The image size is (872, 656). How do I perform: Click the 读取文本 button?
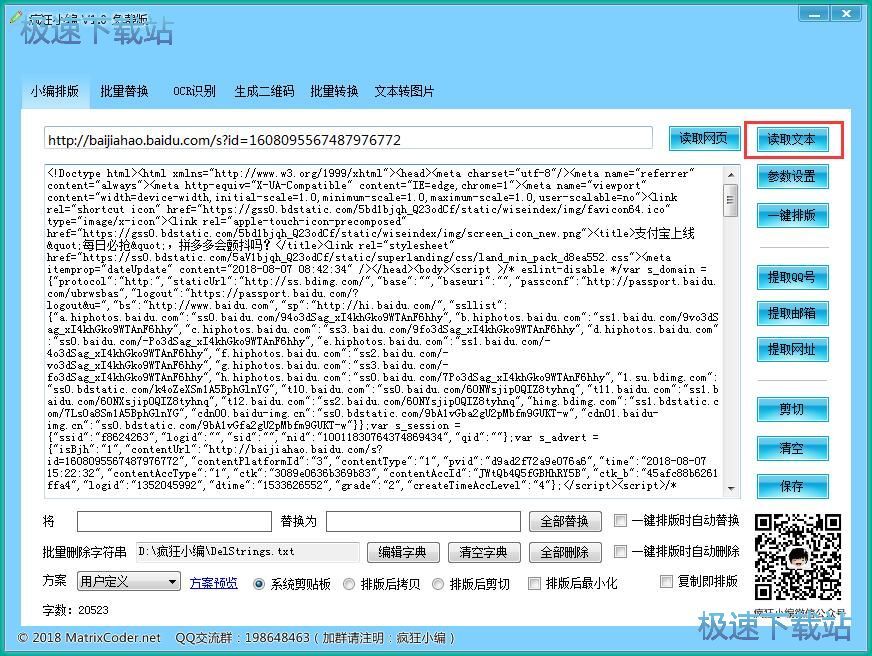tap(792, 140)
